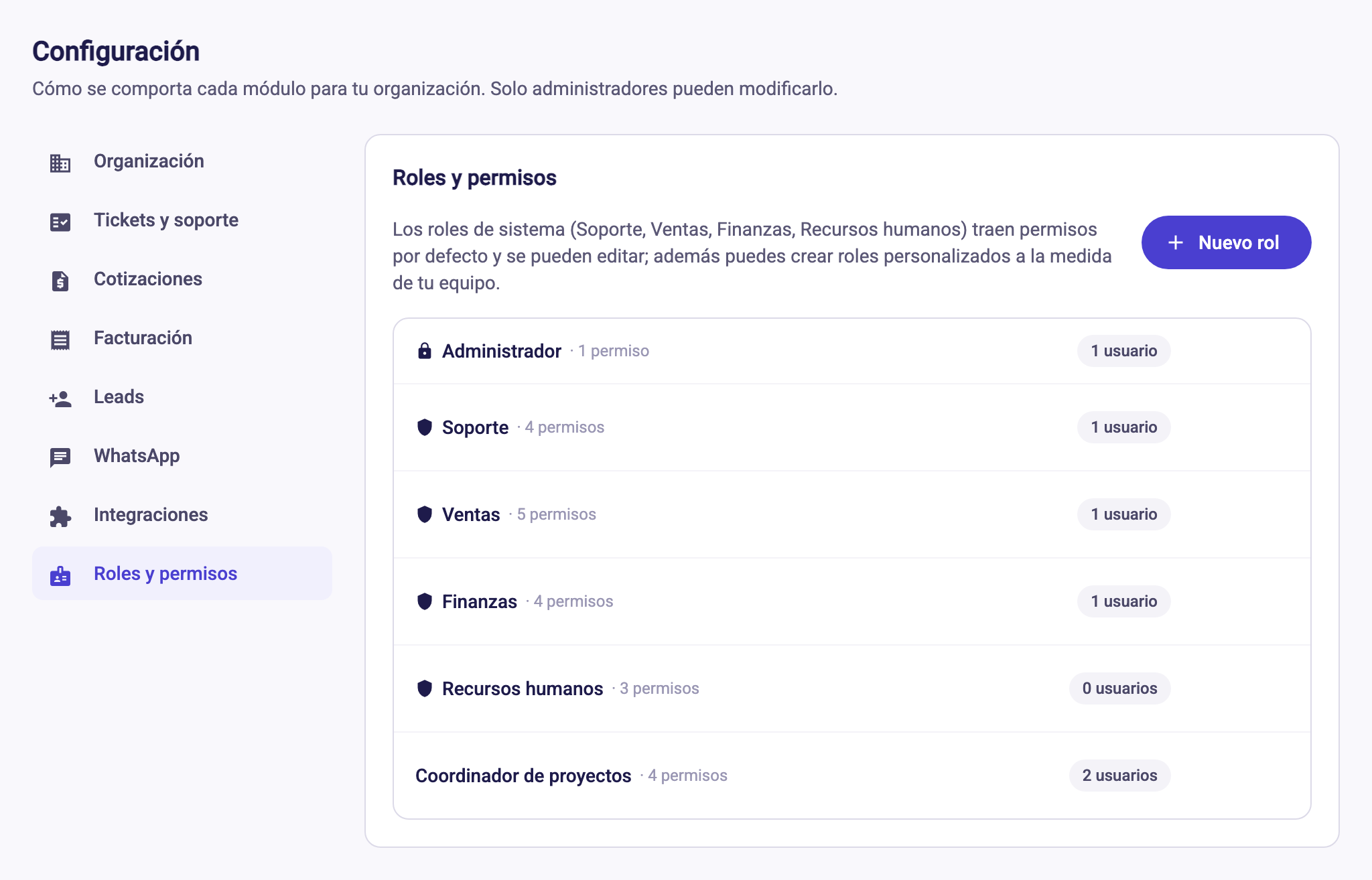Click the 2 usuarios badge

click(1119, 776)
